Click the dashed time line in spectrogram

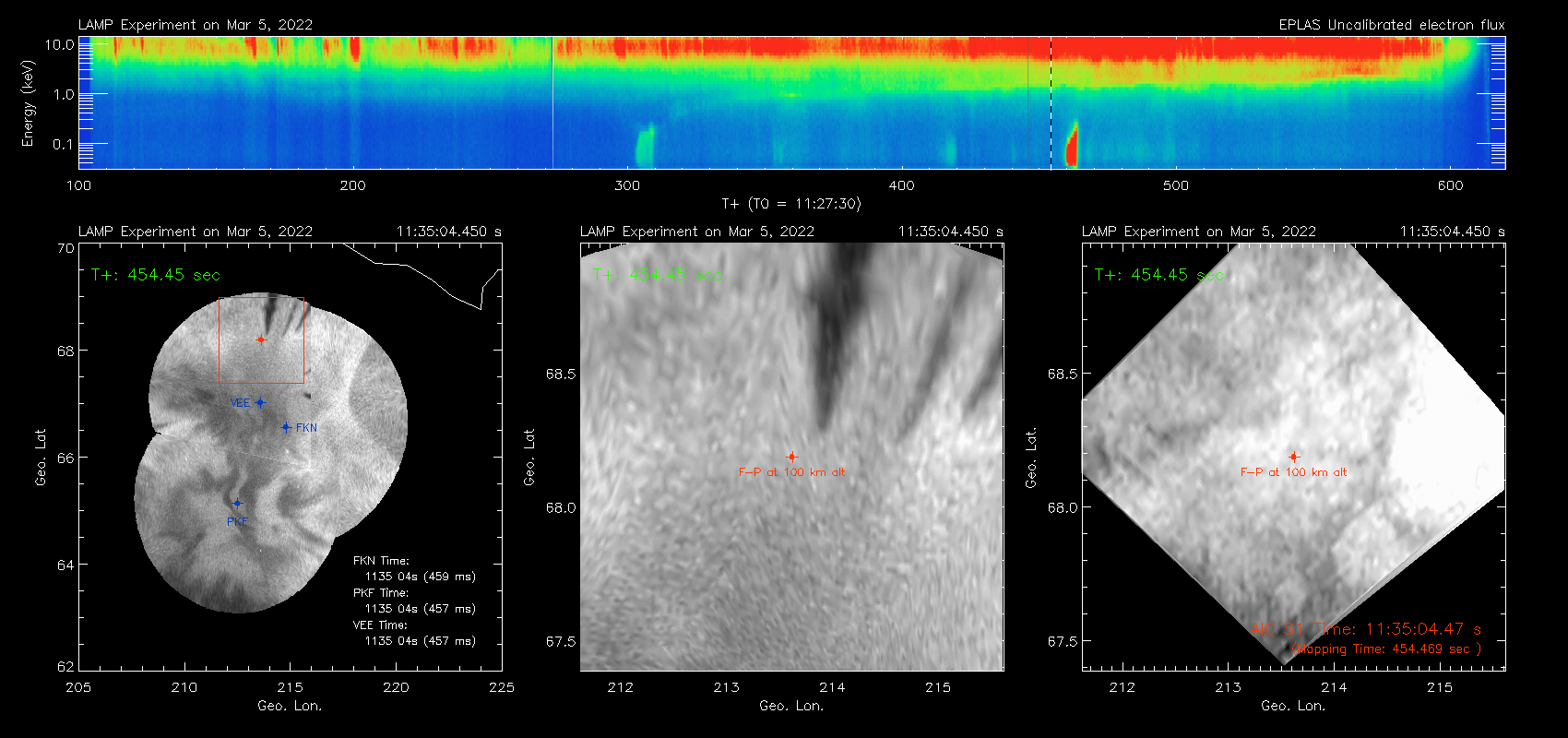(1051, 102)
